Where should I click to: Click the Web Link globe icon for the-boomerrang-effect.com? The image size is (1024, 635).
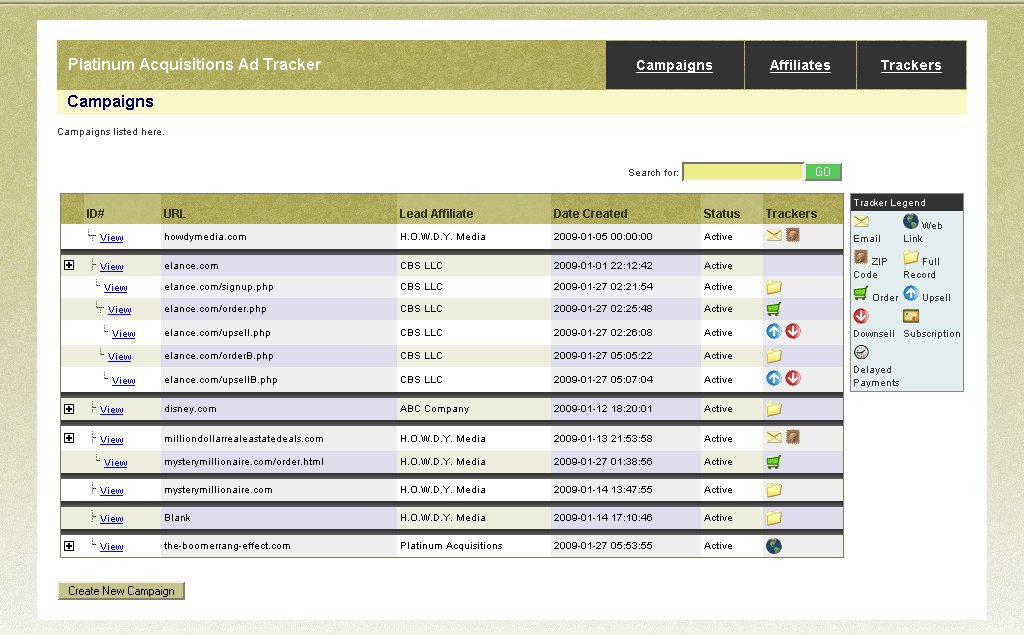(774, 546)
